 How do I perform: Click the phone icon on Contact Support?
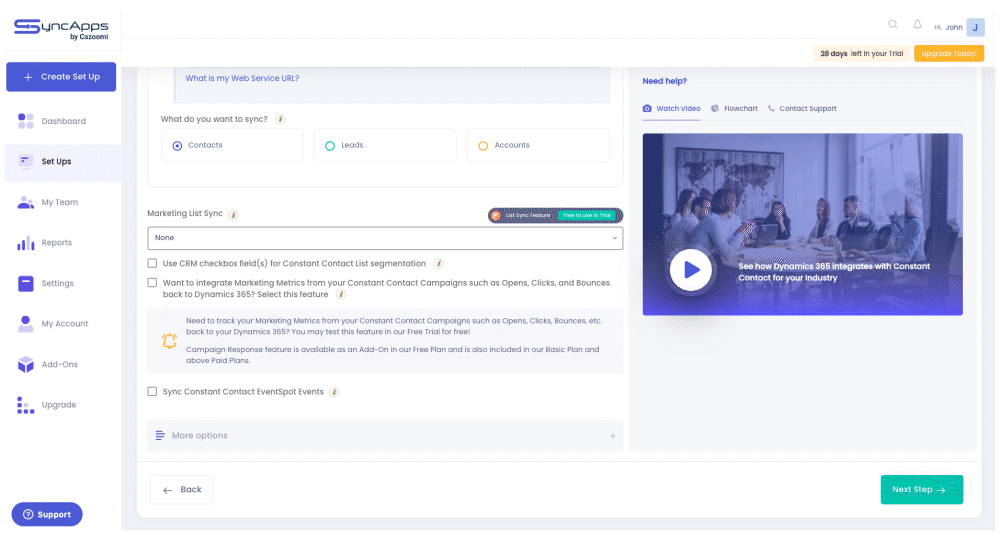click(771, 108)
